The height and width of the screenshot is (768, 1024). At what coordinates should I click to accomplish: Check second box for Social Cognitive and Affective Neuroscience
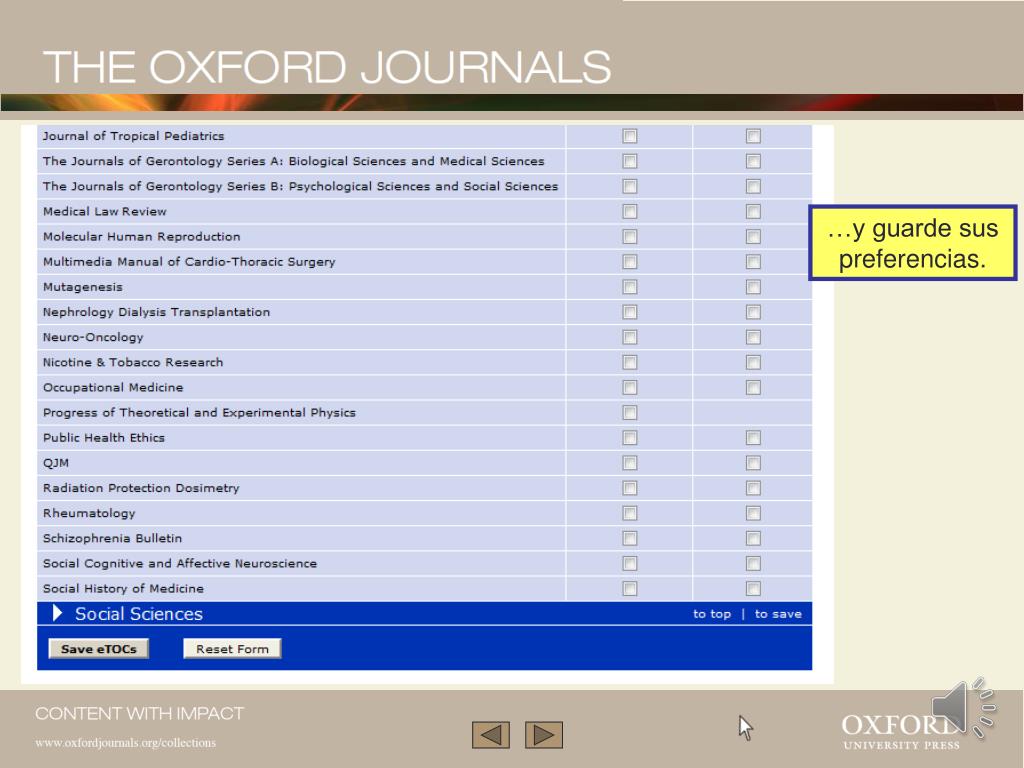pos(753,564)
